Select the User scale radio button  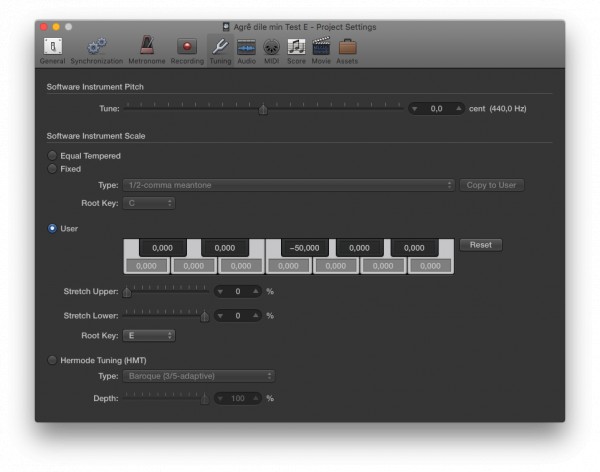pyautogui.click(x=52, y=228)
